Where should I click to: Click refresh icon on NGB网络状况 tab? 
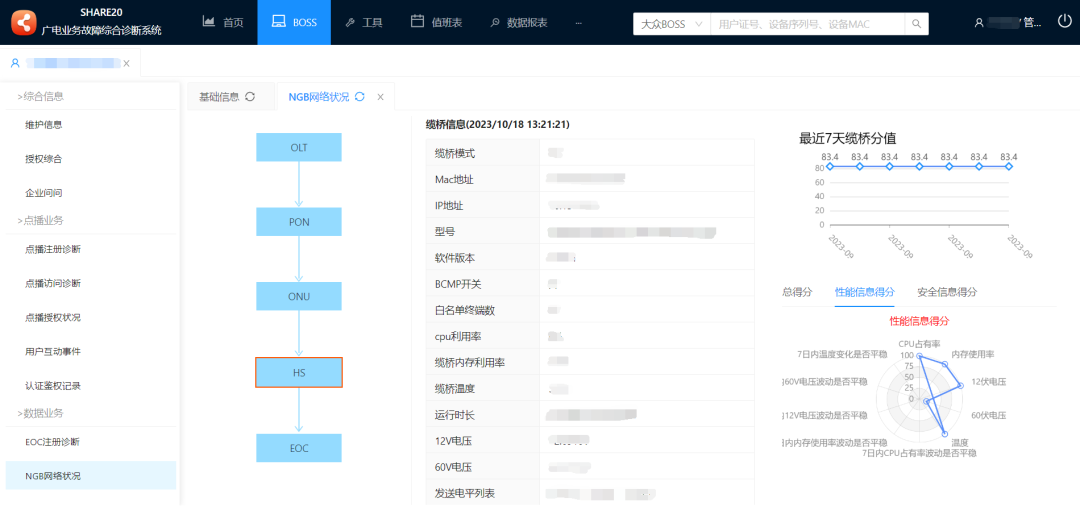coord(360,97)
